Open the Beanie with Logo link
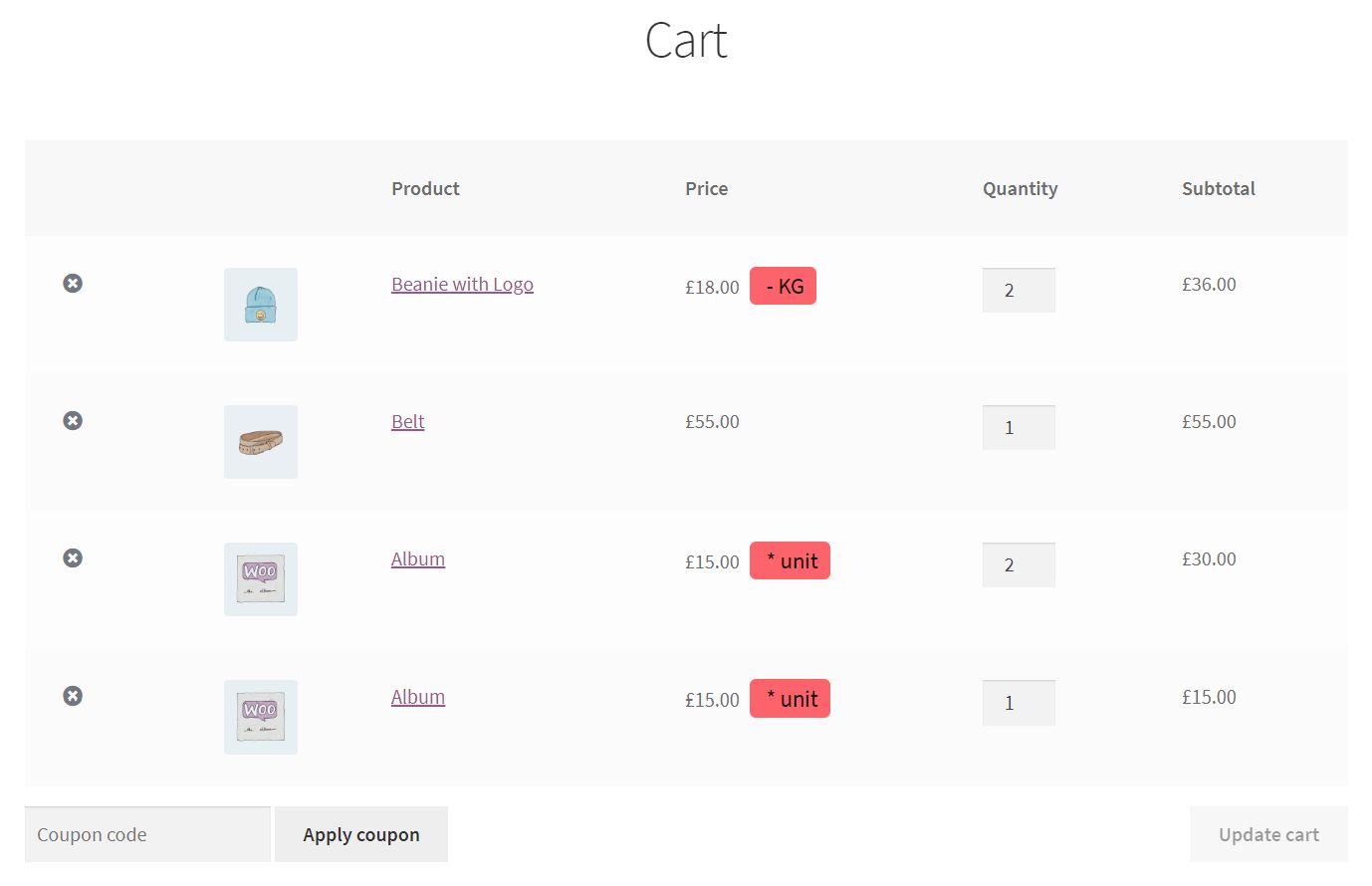The height and width of the screenshot is (886, 1372). (462, 285)
